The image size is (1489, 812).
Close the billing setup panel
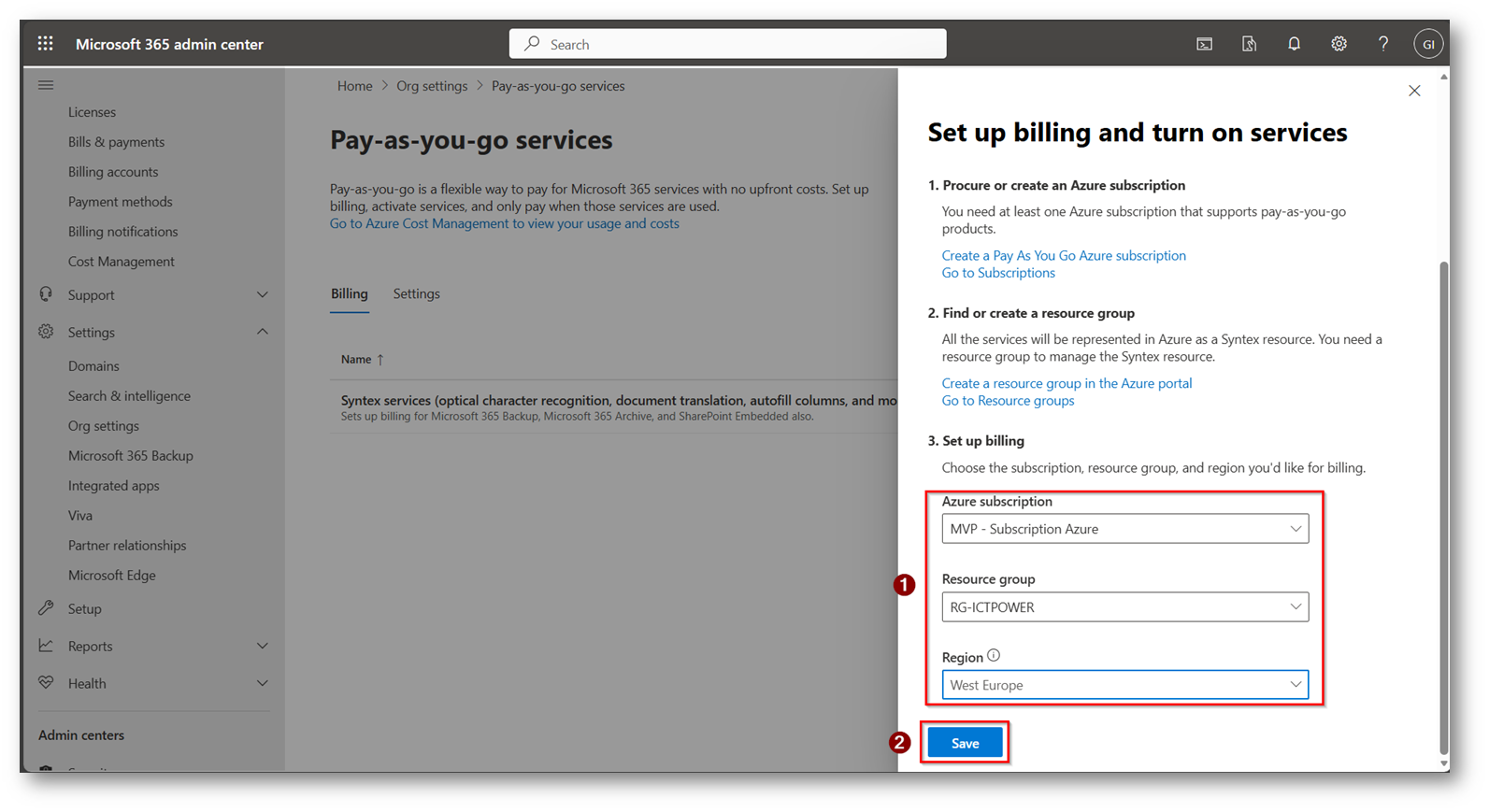[1414, 91]
